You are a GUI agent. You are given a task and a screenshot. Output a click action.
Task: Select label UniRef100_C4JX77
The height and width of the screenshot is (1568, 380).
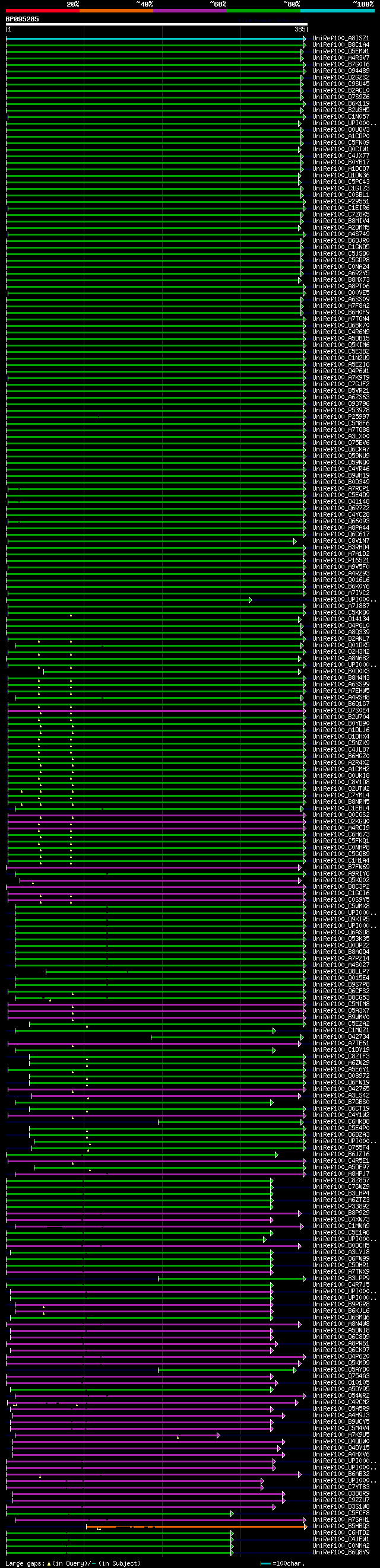click(341, 156)
